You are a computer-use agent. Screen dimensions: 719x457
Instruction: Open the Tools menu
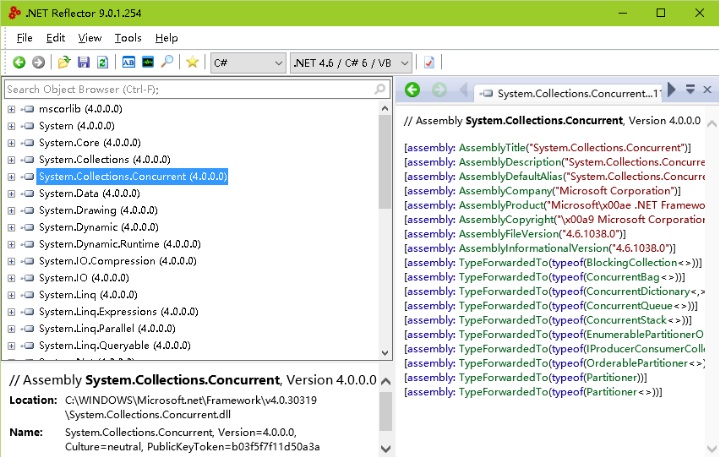(128, 37)
